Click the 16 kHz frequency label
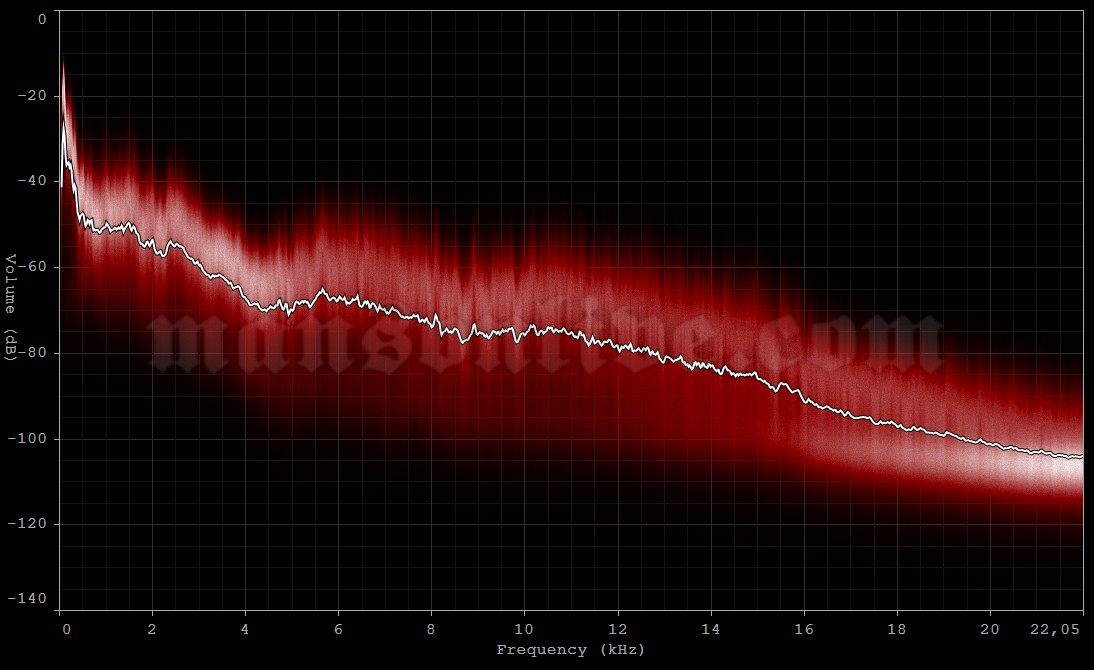Viewport: 1094px width, 670px height. (803, 628)
